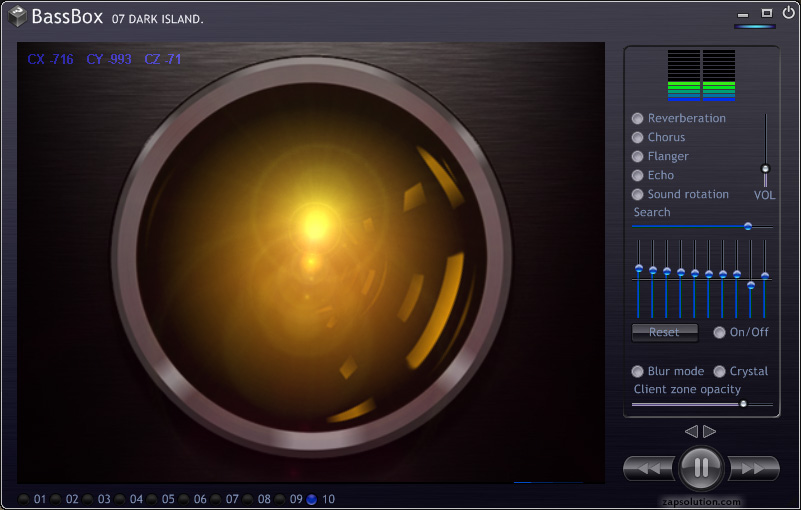801x510 pixels.
Task: Click the fourth equalizer band slider knob
Action: point(681,272)
